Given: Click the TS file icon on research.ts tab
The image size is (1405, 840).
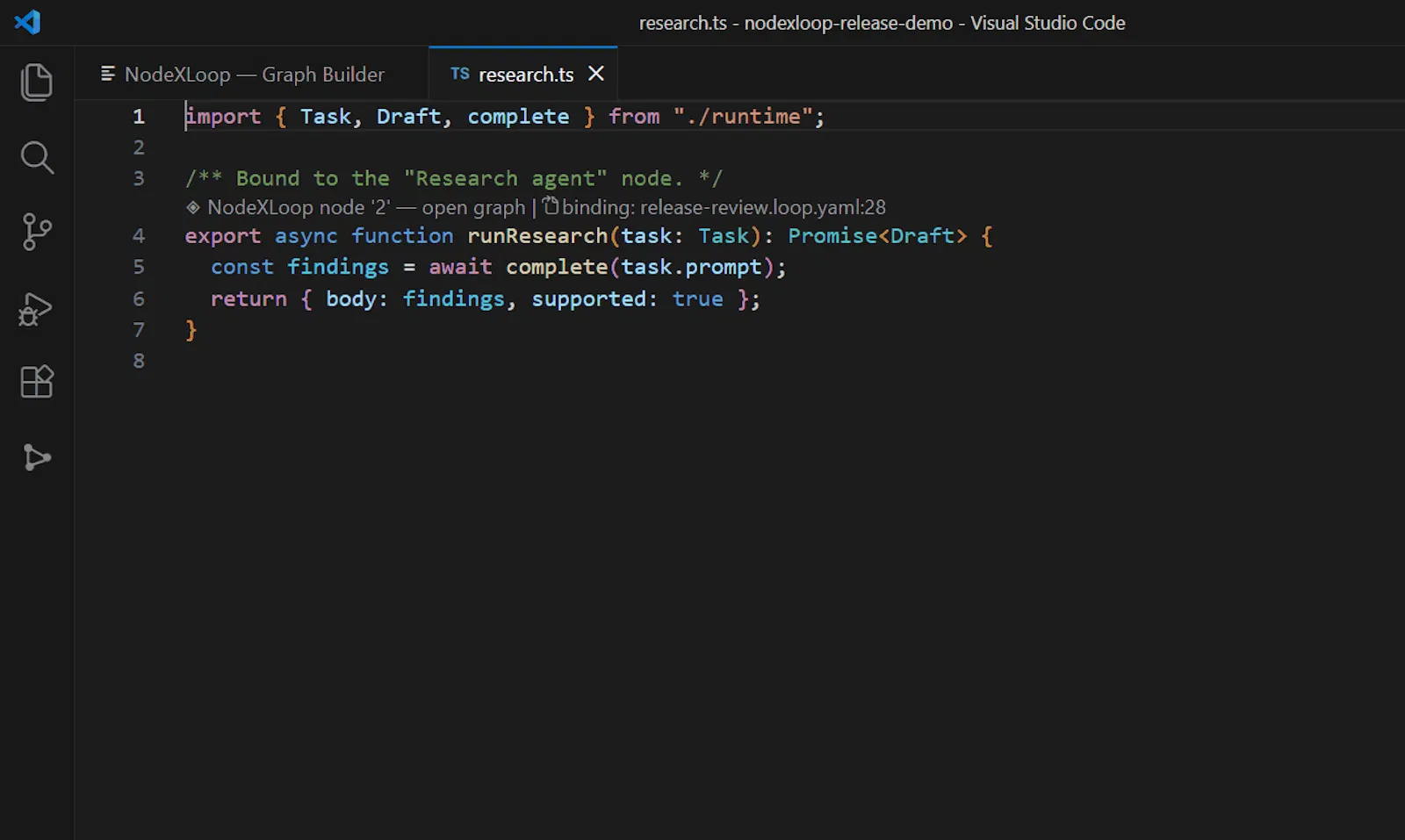Looking at the screenshot, I should coord(460,74).
